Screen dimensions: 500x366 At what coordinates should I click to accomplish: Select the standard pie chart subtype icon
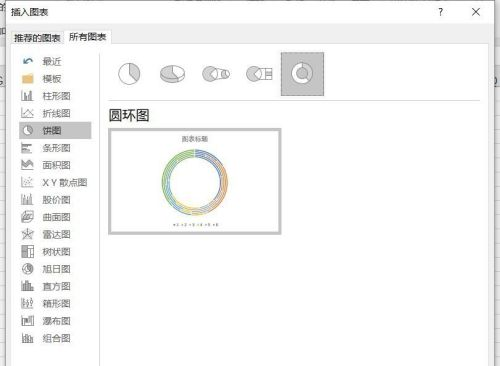pyautogui.click(x=129, y=74)
